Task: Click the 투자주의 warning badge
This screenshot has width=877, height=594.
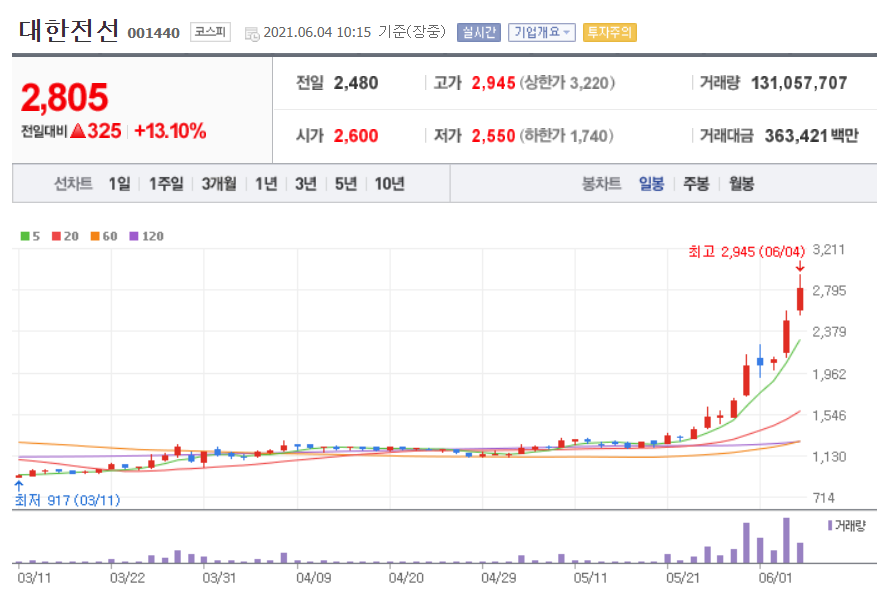Action: [x=610, y=32]
